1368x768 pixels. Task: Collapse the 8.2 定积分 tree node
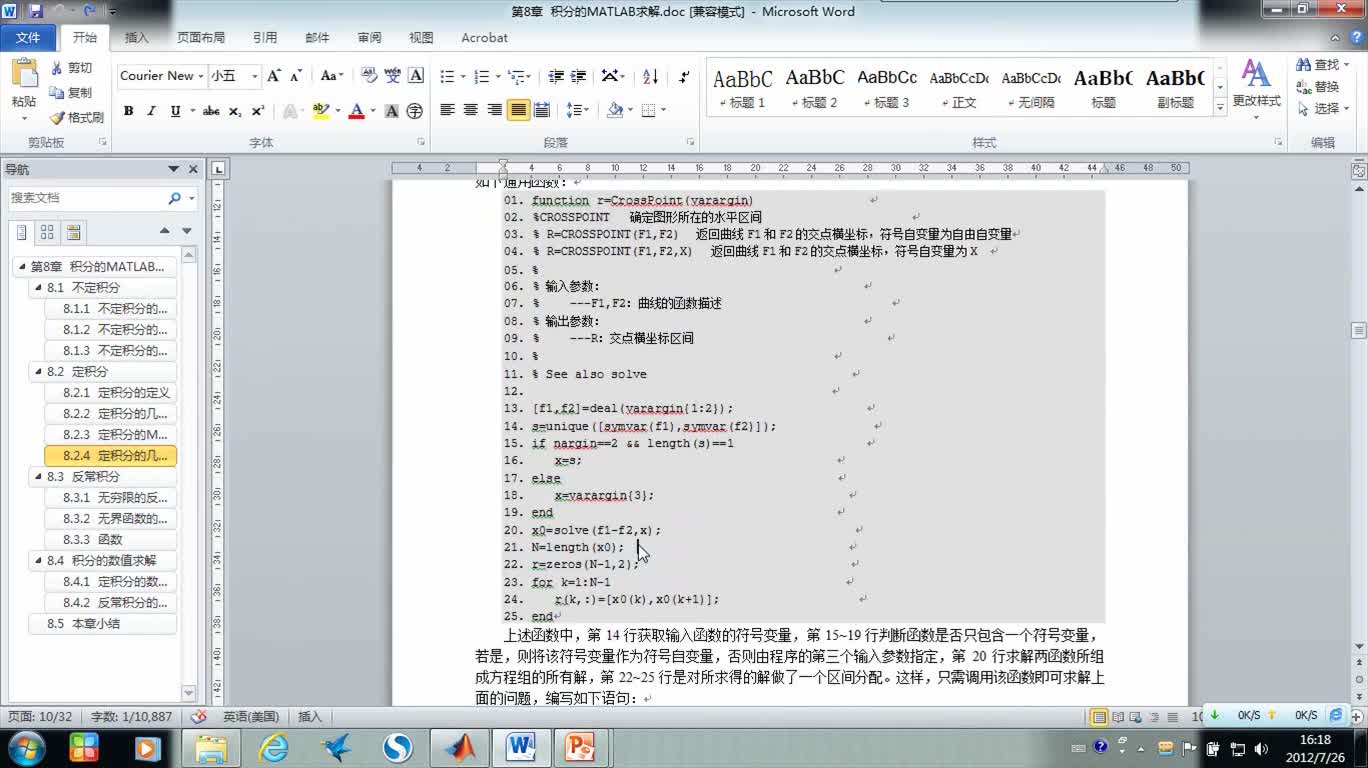(37, 371)
